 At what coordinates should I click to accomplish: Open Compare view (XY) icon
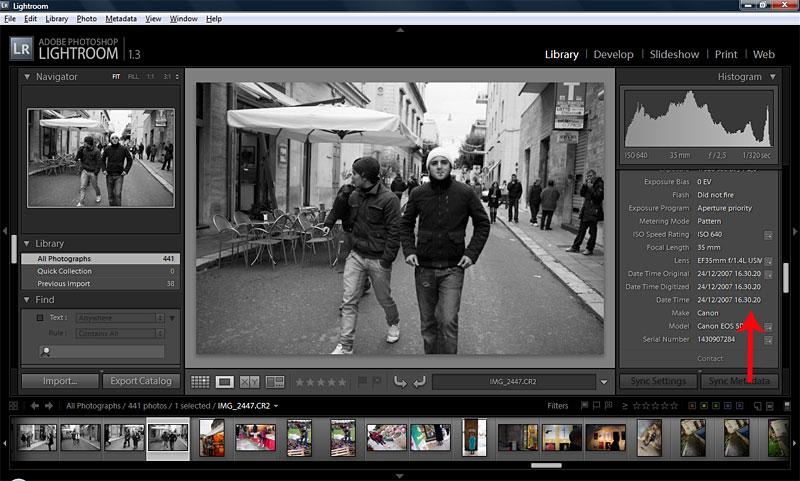click(250, 381)
